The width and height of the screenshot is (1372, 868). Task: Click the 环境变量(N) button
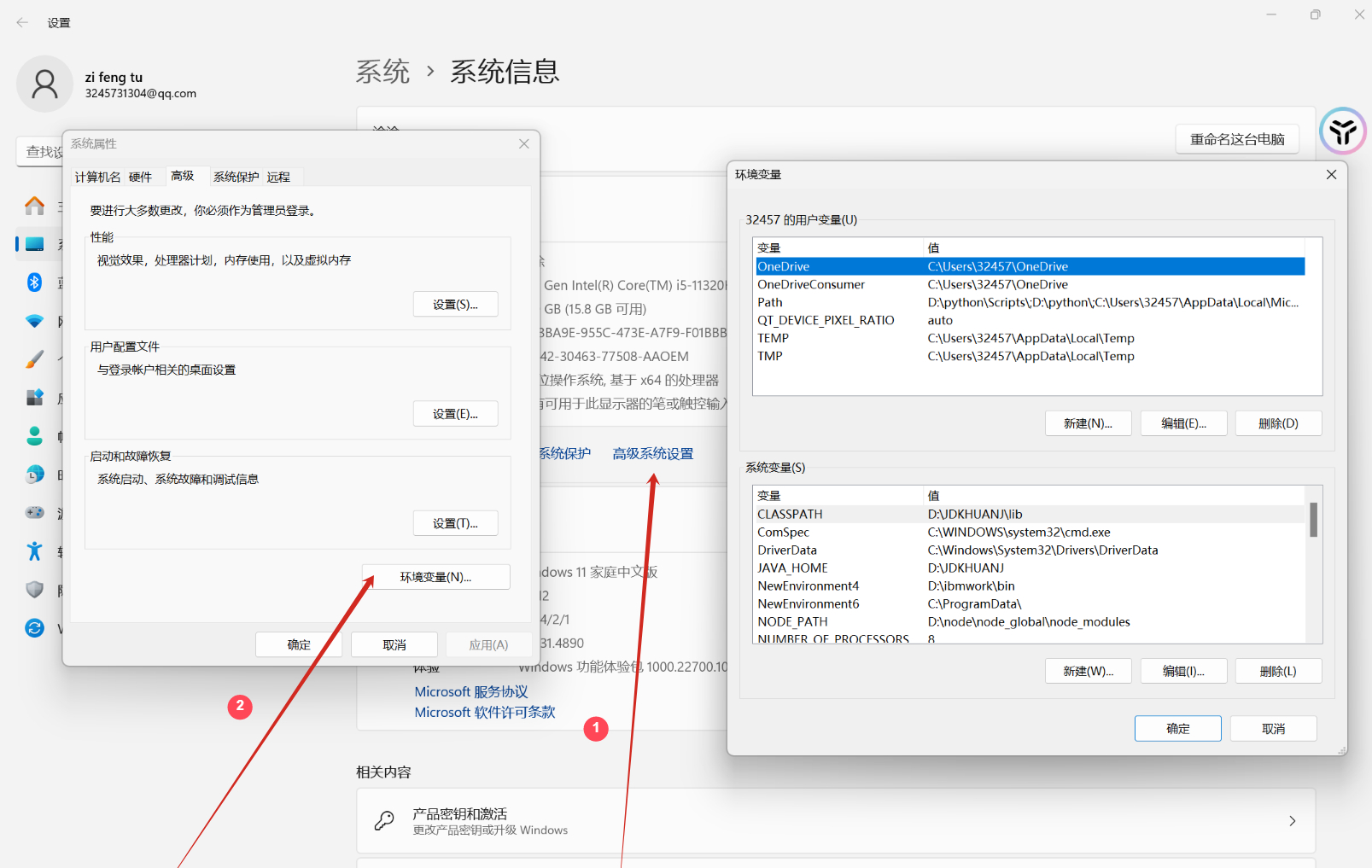pos(435,576)
